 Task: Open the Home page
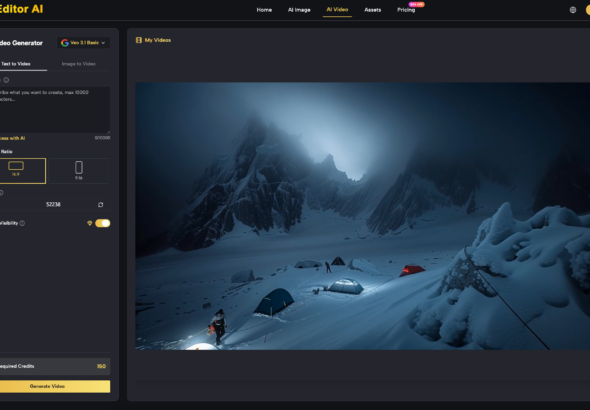click(264, 10)
